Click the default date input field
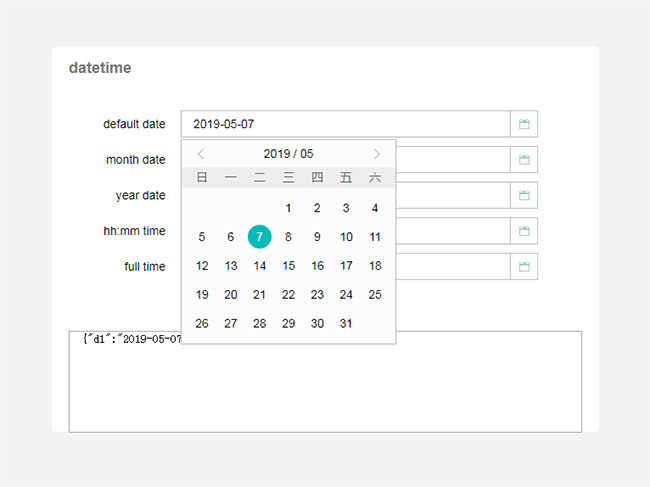Image resolution: width=650 pixels, height=487 pixels. point(345,124)
